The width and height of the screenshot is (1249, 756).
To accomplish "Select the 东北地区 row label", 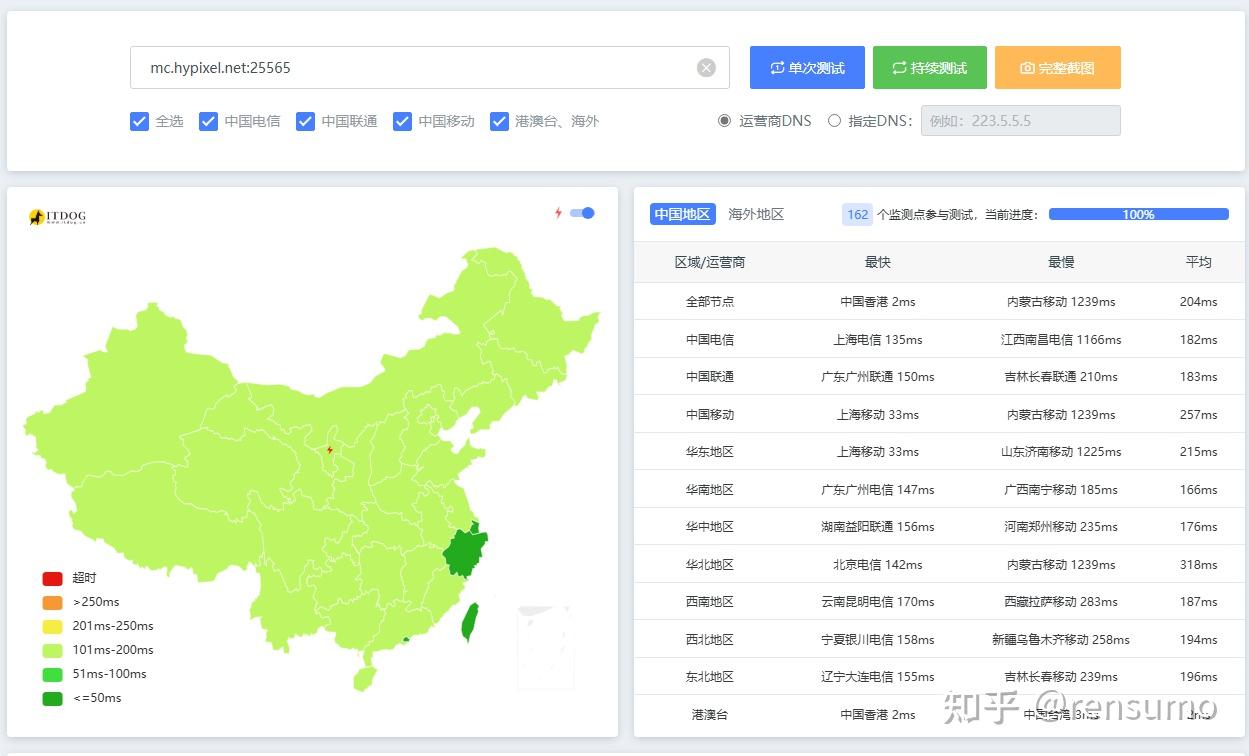I will [x=710, y=677].
